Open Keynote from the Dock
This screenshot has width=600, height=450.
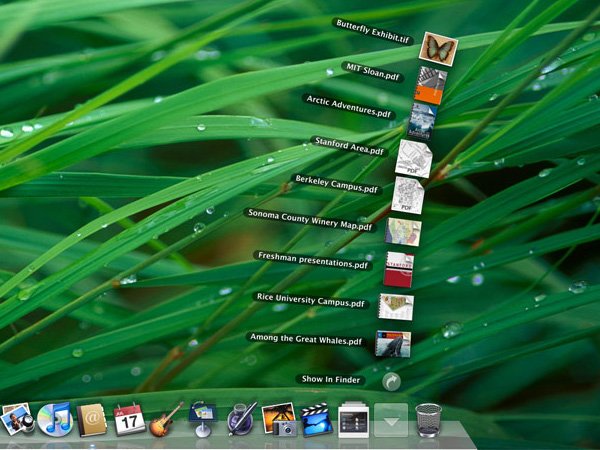click(203, 419)
